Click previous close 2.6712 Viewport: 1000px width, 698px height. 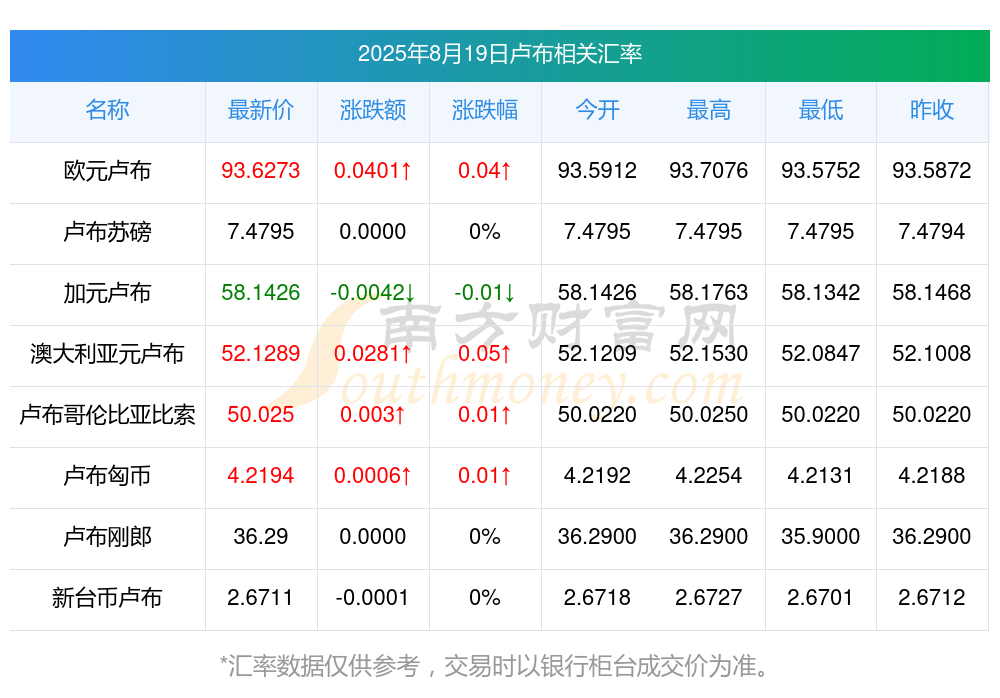pyautogui.click(x=932, y=597)
